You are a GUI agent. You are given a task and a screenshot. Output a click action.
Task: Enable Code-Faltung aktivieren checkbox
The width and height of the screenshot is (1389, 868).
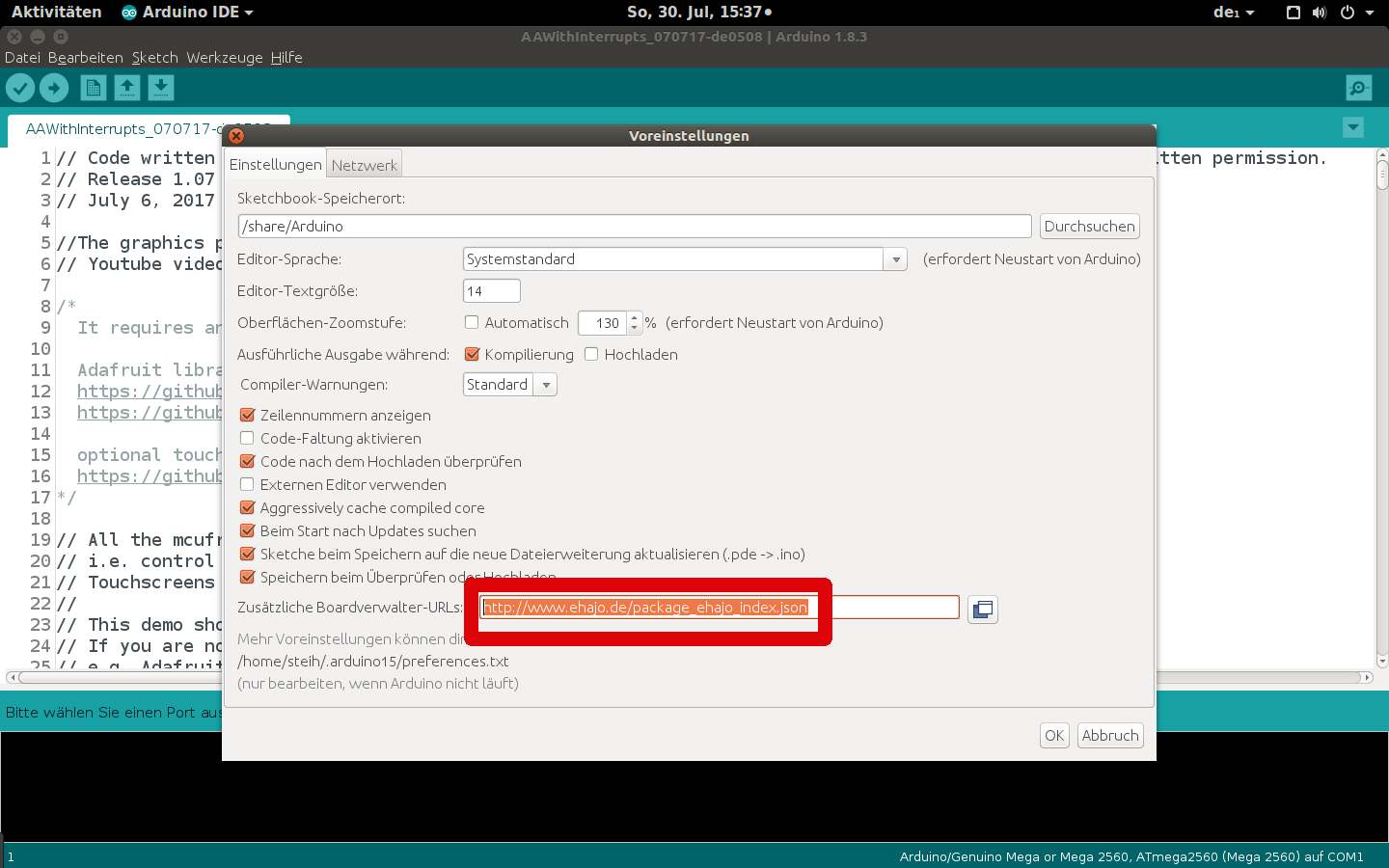click(247, 438)
